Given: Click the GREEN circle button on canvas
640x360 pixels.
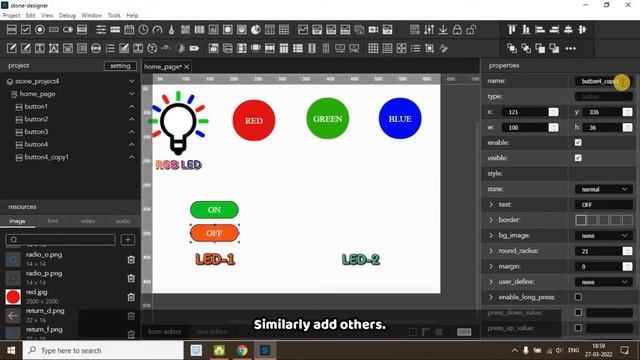Looking at the screenshot, I should point(328,119).
